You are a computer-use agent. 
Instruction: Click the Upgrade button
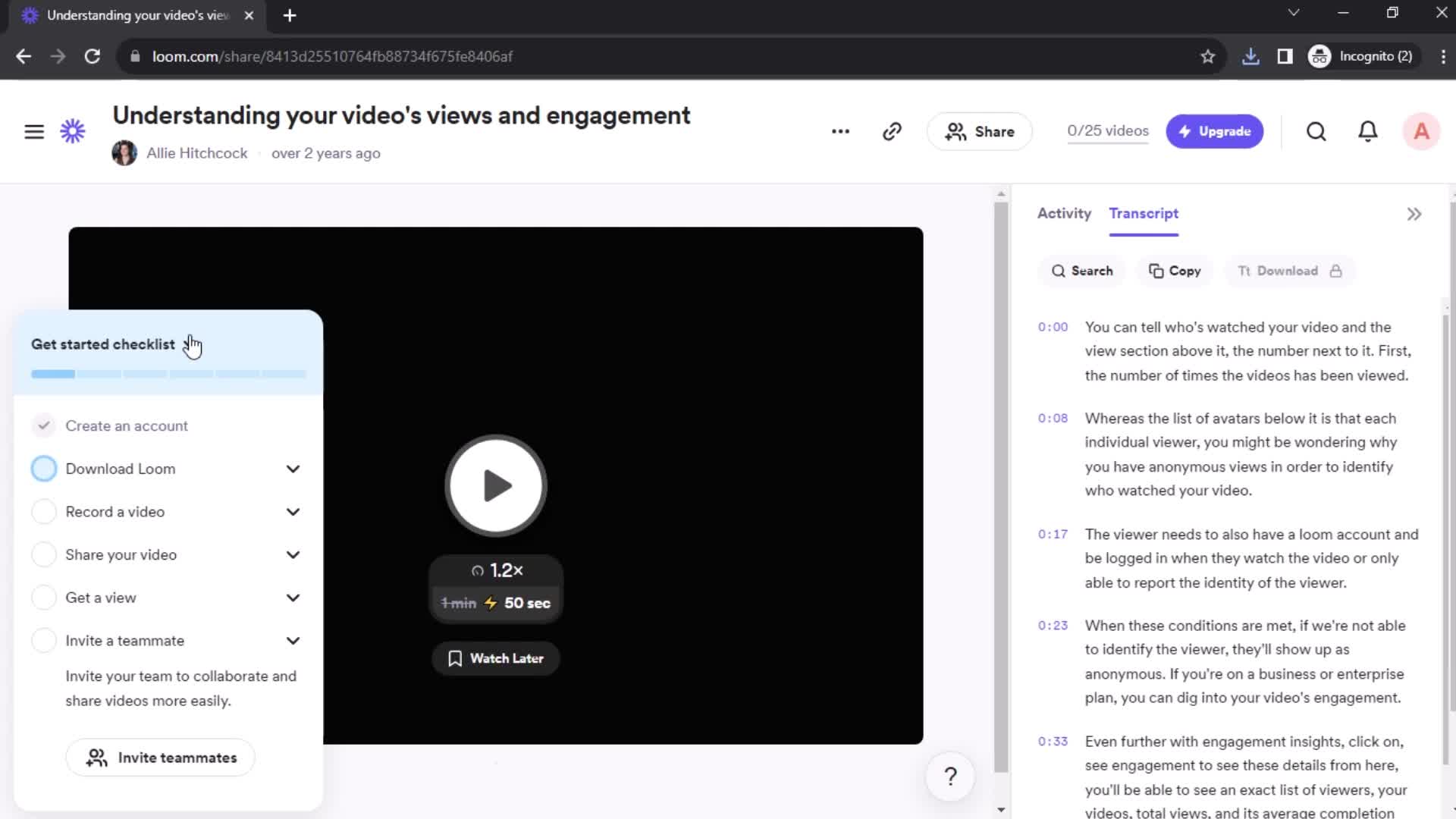point(1215,131)
